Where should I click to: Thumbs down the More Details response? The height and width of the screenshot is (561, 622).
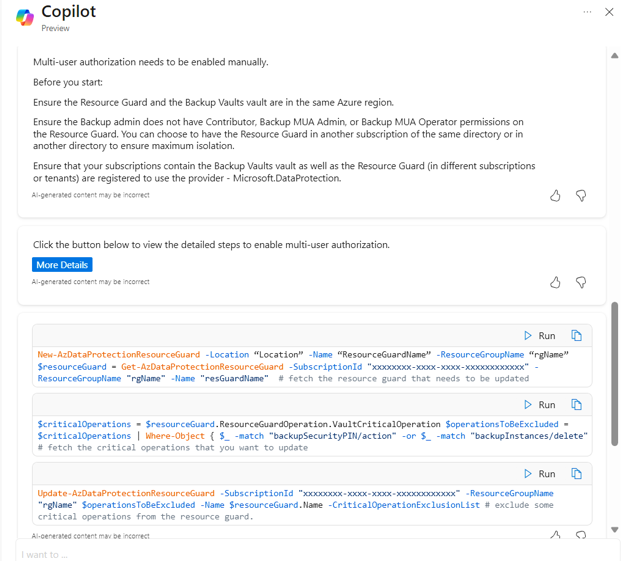[x=581, y=283]
